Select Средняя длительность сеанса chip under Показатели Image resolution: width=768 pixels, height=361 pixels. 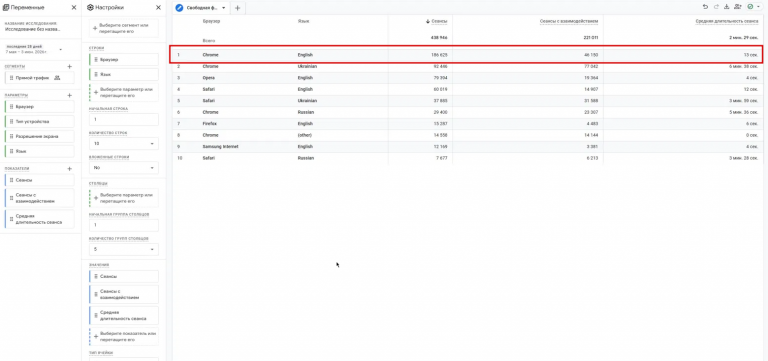point(40,219)
